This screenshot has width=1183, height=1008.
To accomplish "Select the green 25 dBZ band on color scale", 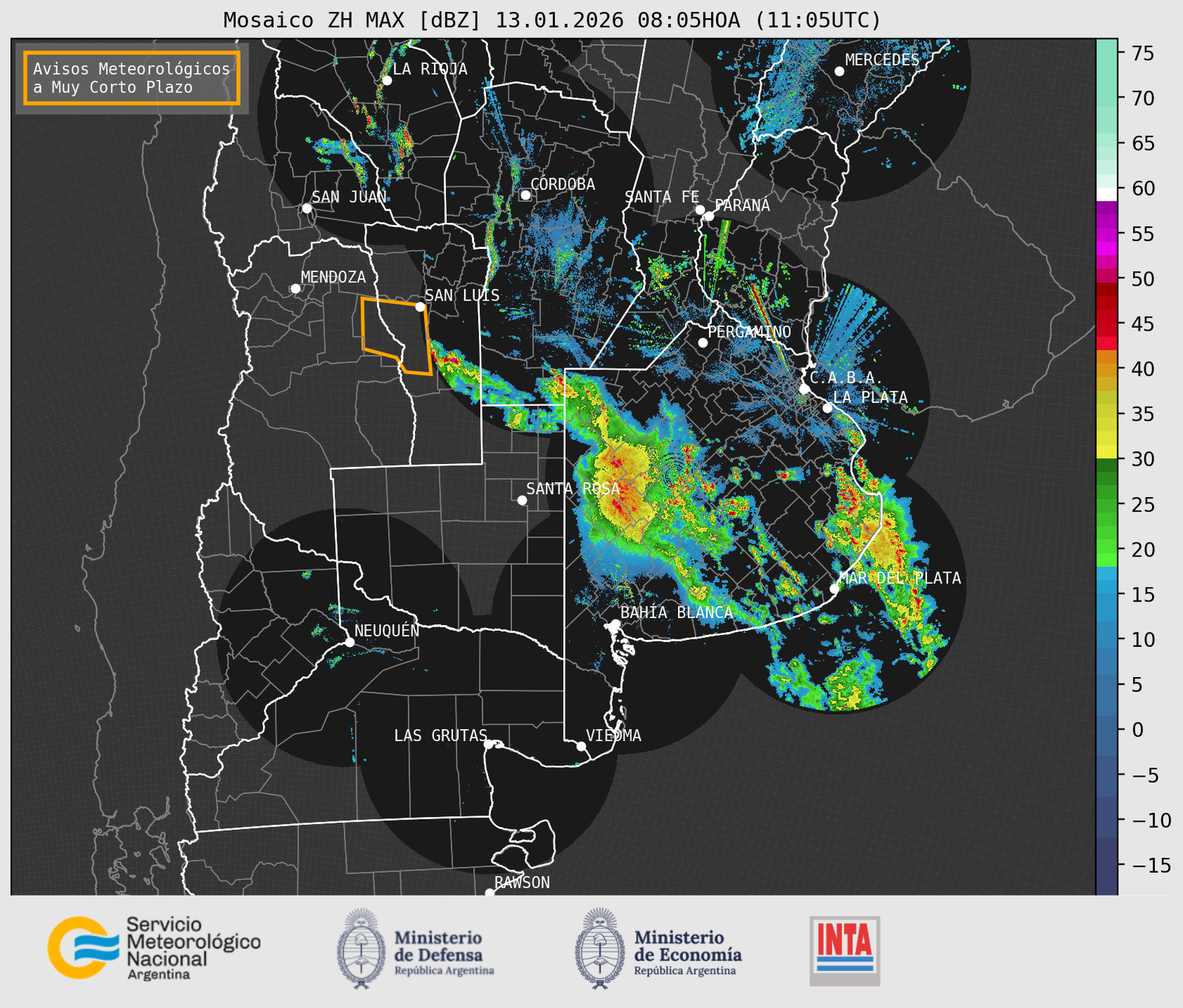I will 1107,505.
